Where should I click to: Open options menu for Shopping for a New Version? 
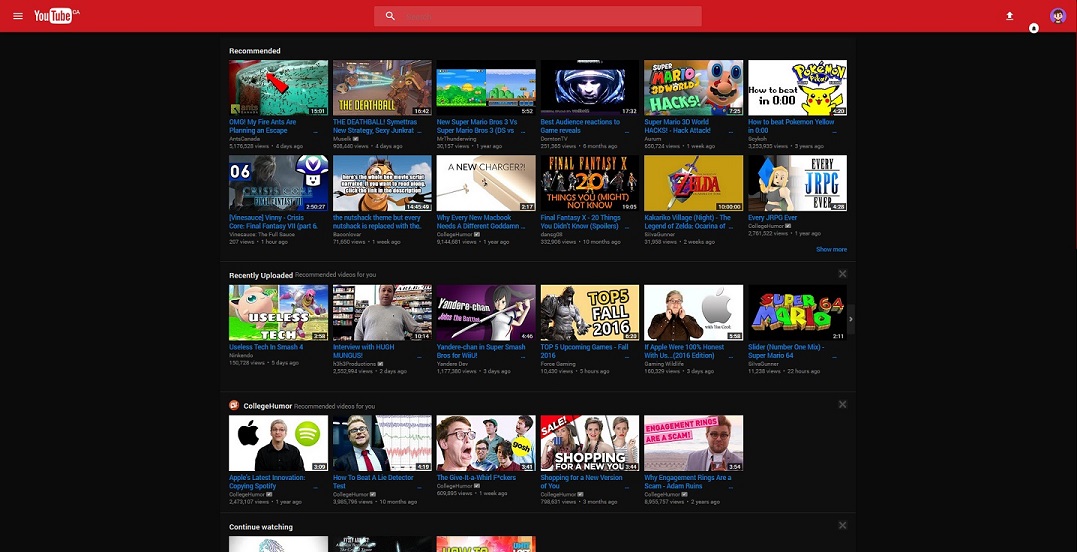click(627, 486)
